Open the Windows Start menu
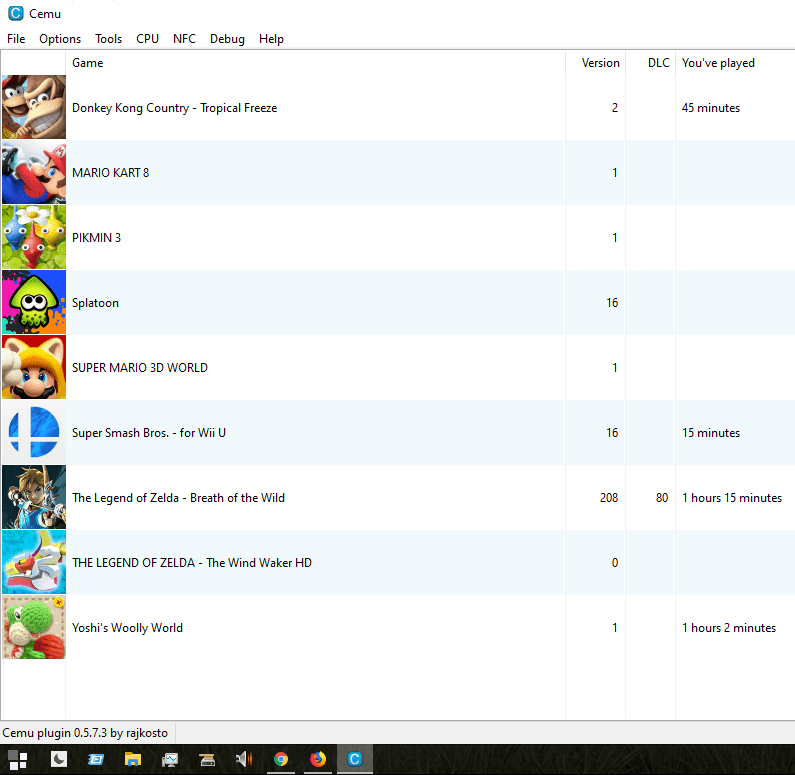795x775 pixels. coord(18,759)
